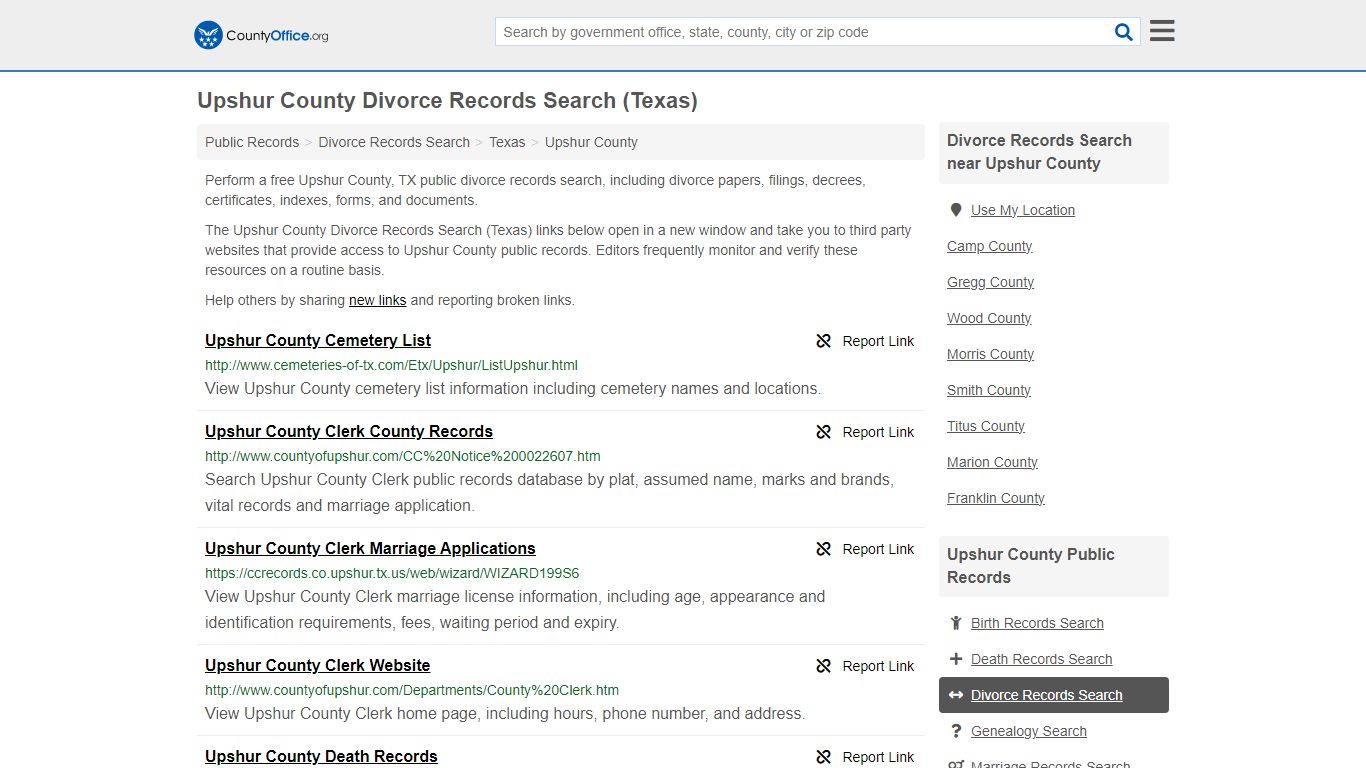Click the person icon beside Birth Records Search
The height and width of the screenshot is (768, 1366).
pyautogui.click(x=956, y=623)
